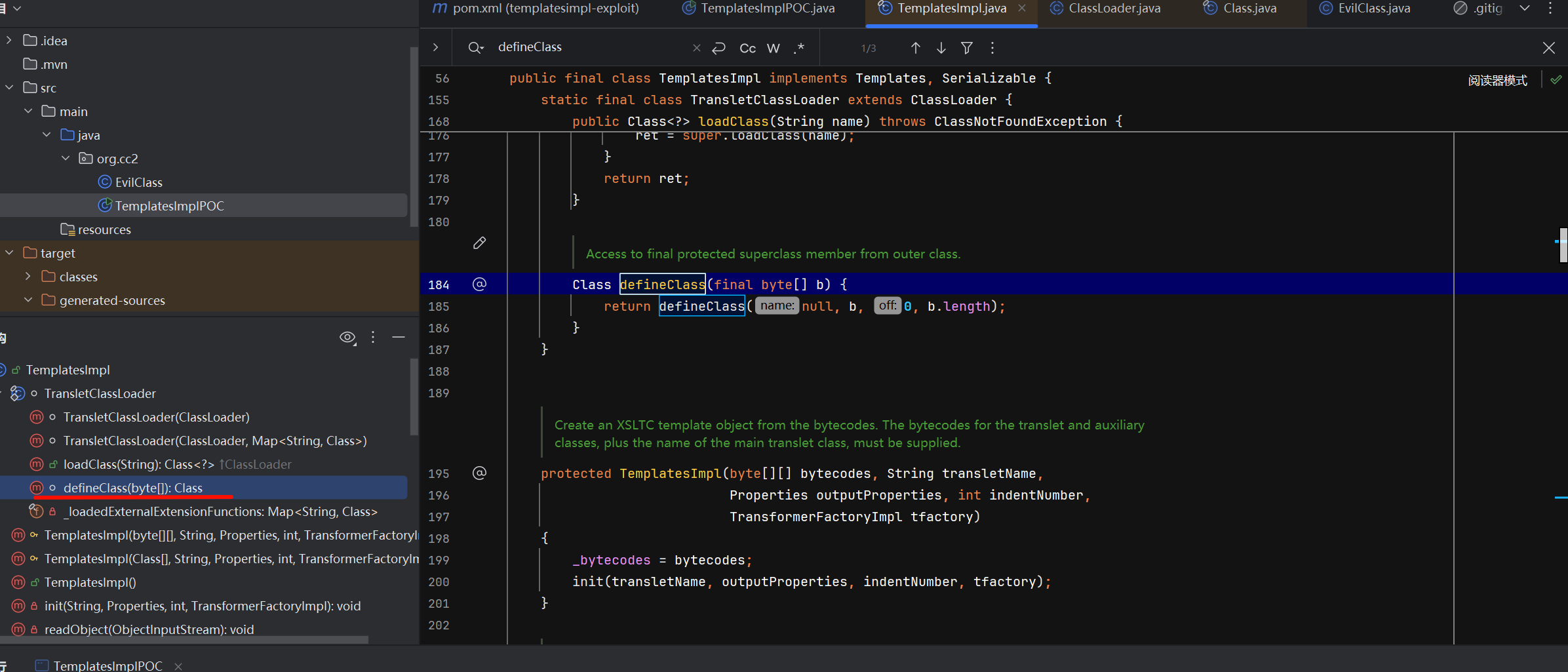This screenshot has height=672, width=1568.
Task: Click new line icon in search field
Action: click(719, 48)
